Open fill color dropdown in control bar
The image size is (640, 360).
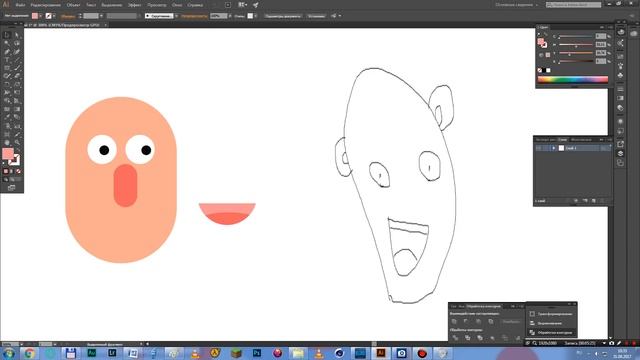(40, 16)
